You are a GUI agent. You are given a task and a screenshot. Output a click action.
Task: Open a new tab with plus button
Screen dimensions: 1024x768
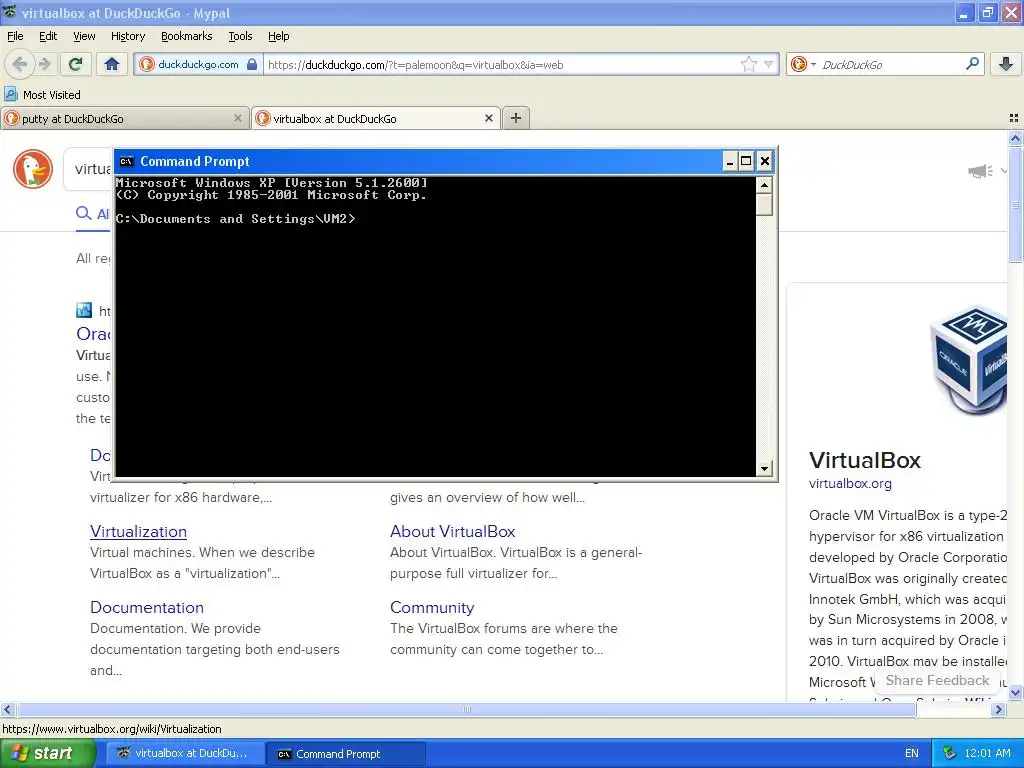tap(516, 118)
